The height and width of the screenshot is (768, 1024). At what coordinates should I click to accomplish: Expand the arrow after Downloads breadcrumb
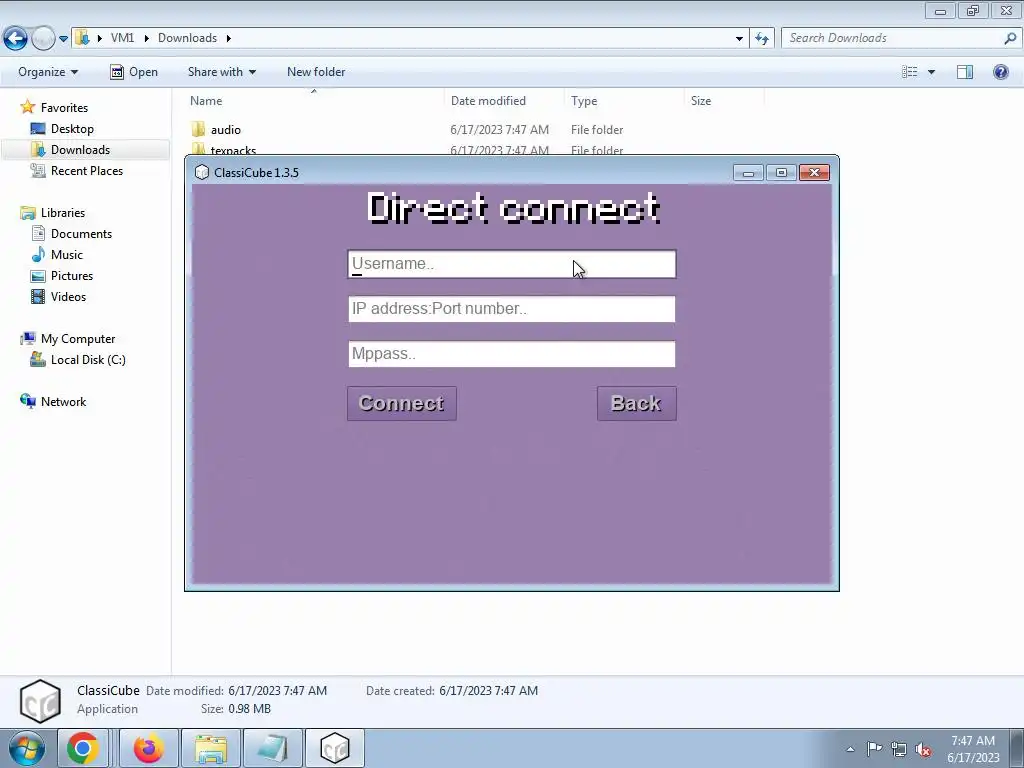tap(229, 38)
